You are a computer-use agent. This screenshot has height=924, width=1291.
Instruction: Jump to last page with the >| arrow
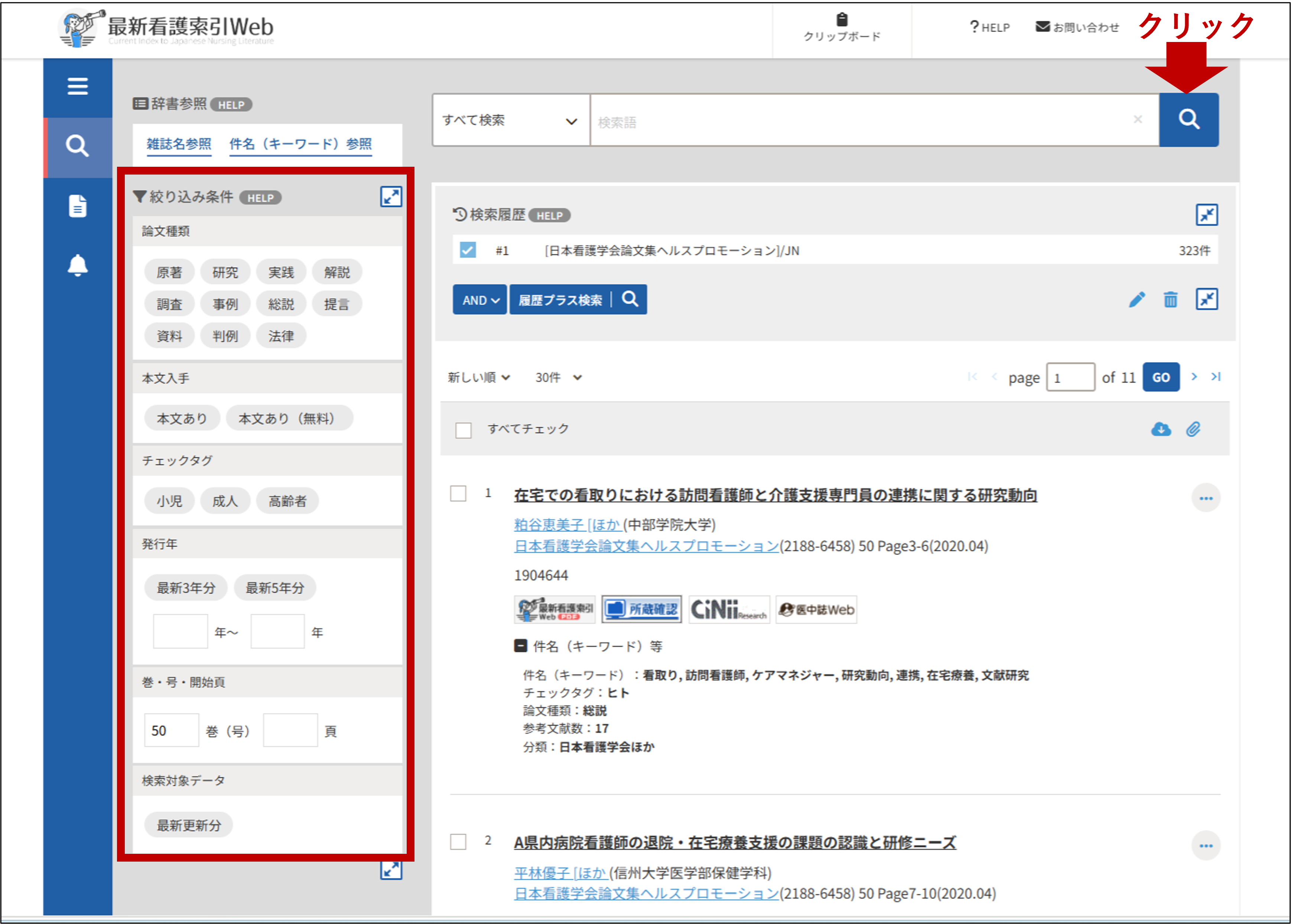tap(1215, 377)
